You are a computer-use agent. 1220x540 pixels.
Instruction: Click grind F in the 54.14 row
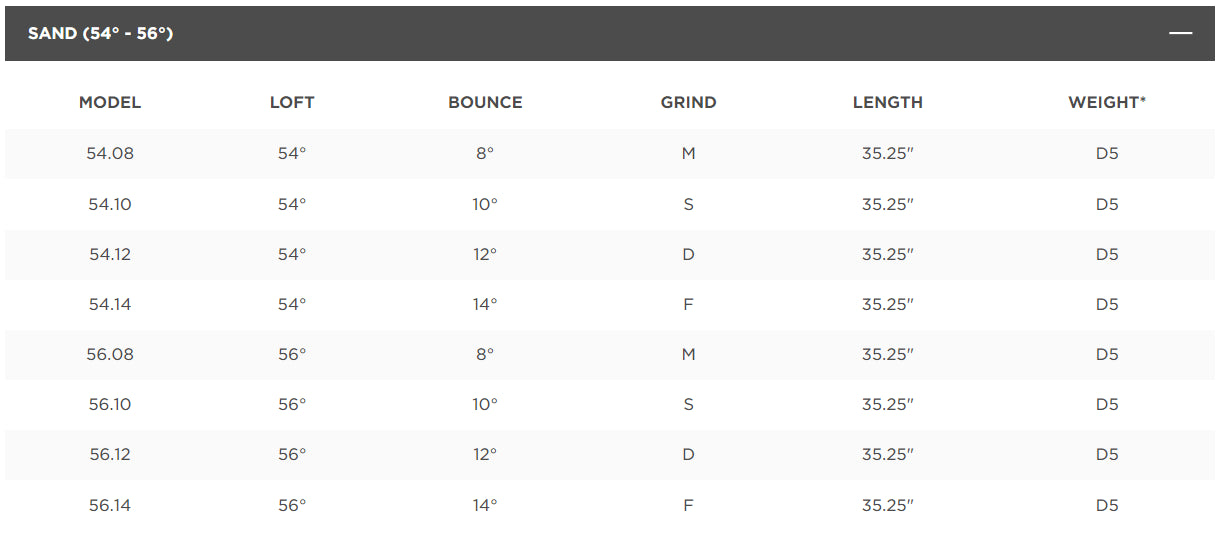click(x=688, y=304)
